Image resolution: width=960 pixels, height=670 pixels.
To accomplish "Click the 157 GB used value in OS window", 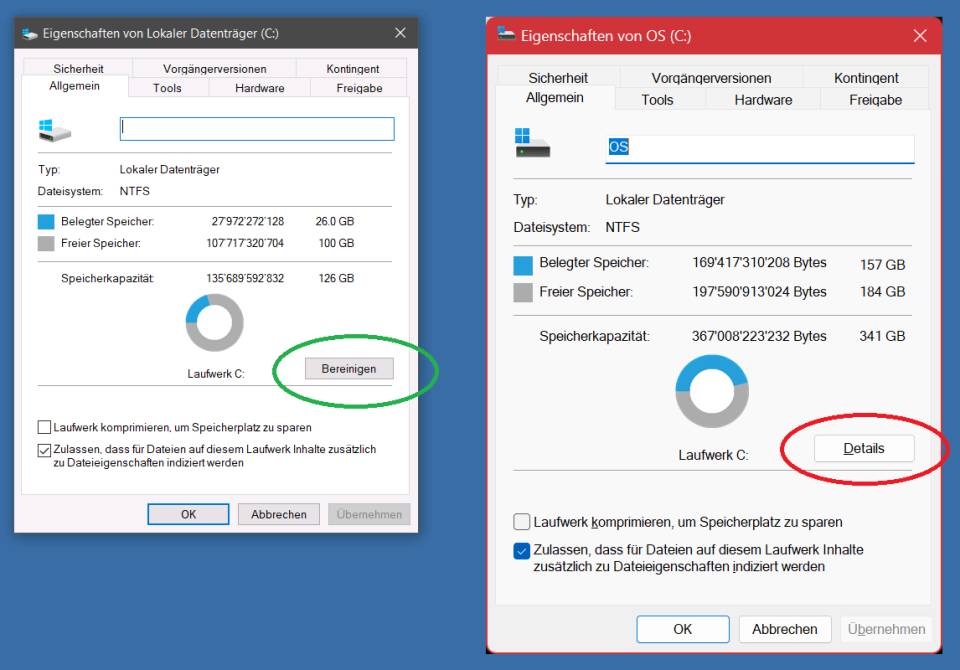I will [882, 265].
